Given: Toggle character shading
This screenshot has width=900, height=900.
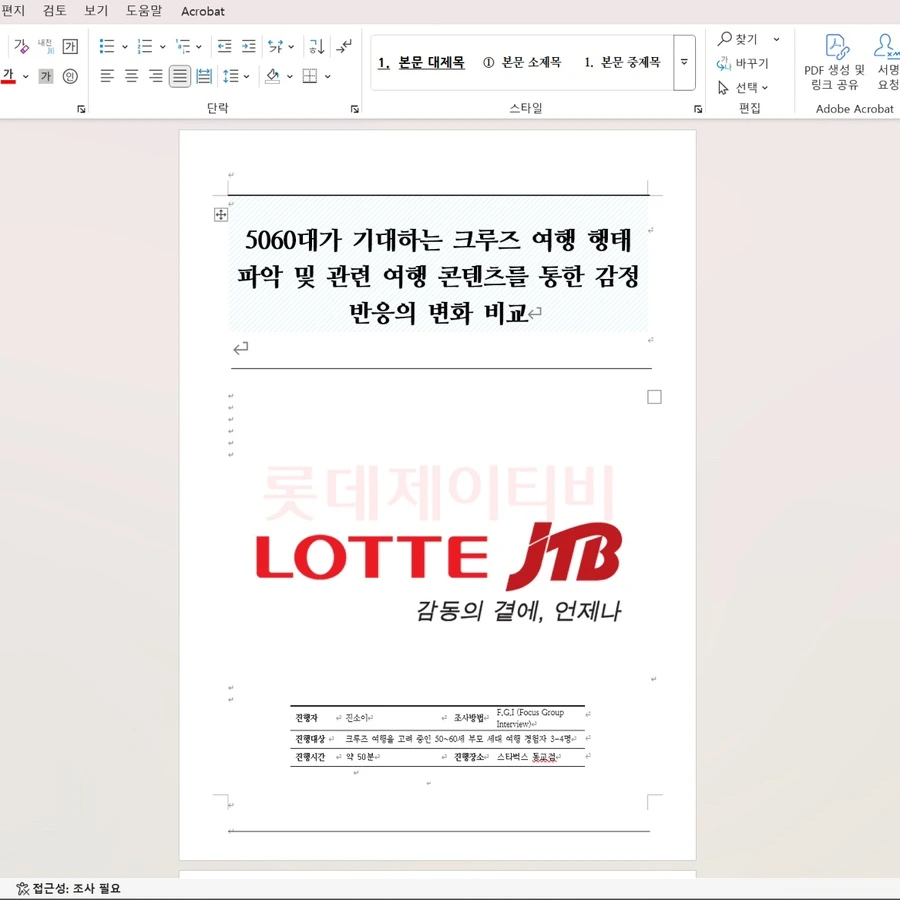Looking at the screenshot, I should pyautogui.click(x=46, y=76).
